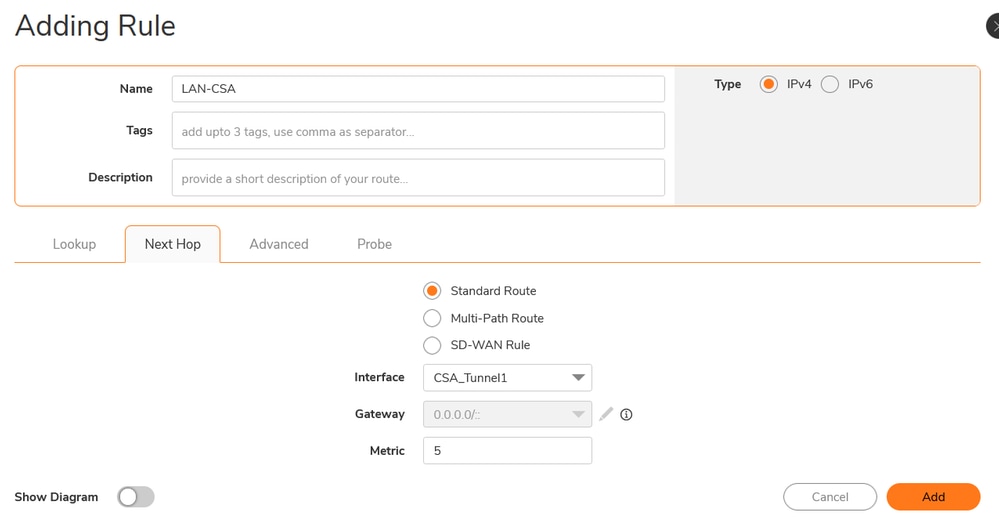Choose the SD-WAN Rule option
The width and height of the screenshot is (999, 525).
(x=432, y=345)
